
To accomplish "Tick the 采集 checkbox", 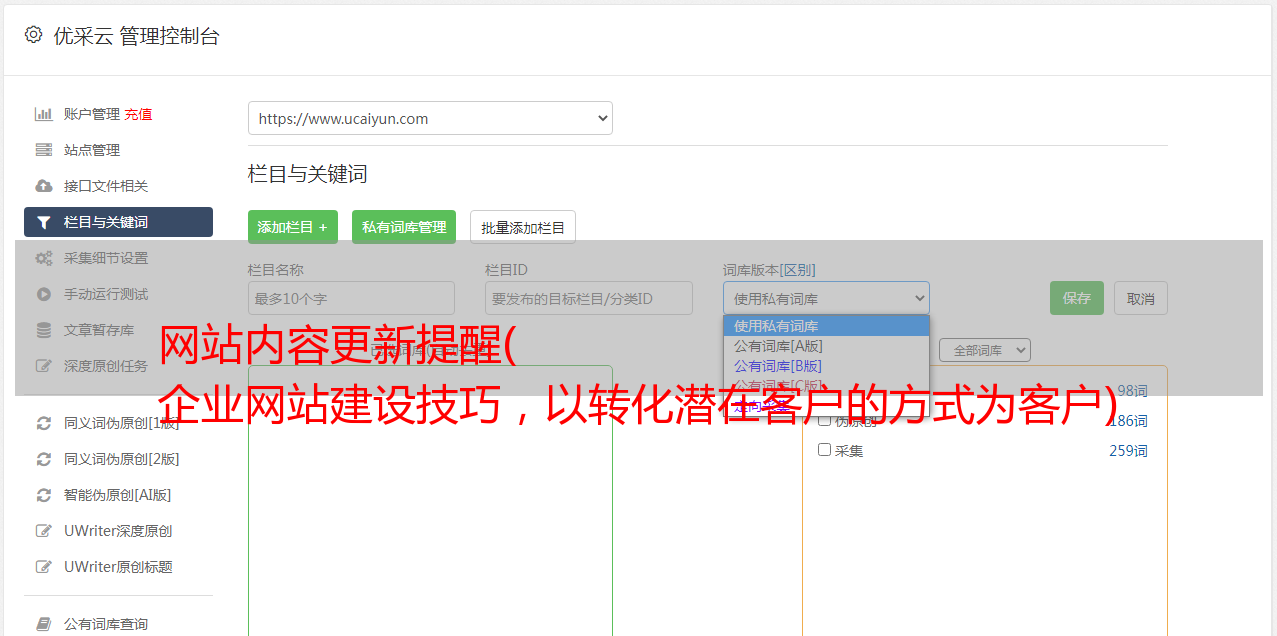I will (x=825, y=450).
